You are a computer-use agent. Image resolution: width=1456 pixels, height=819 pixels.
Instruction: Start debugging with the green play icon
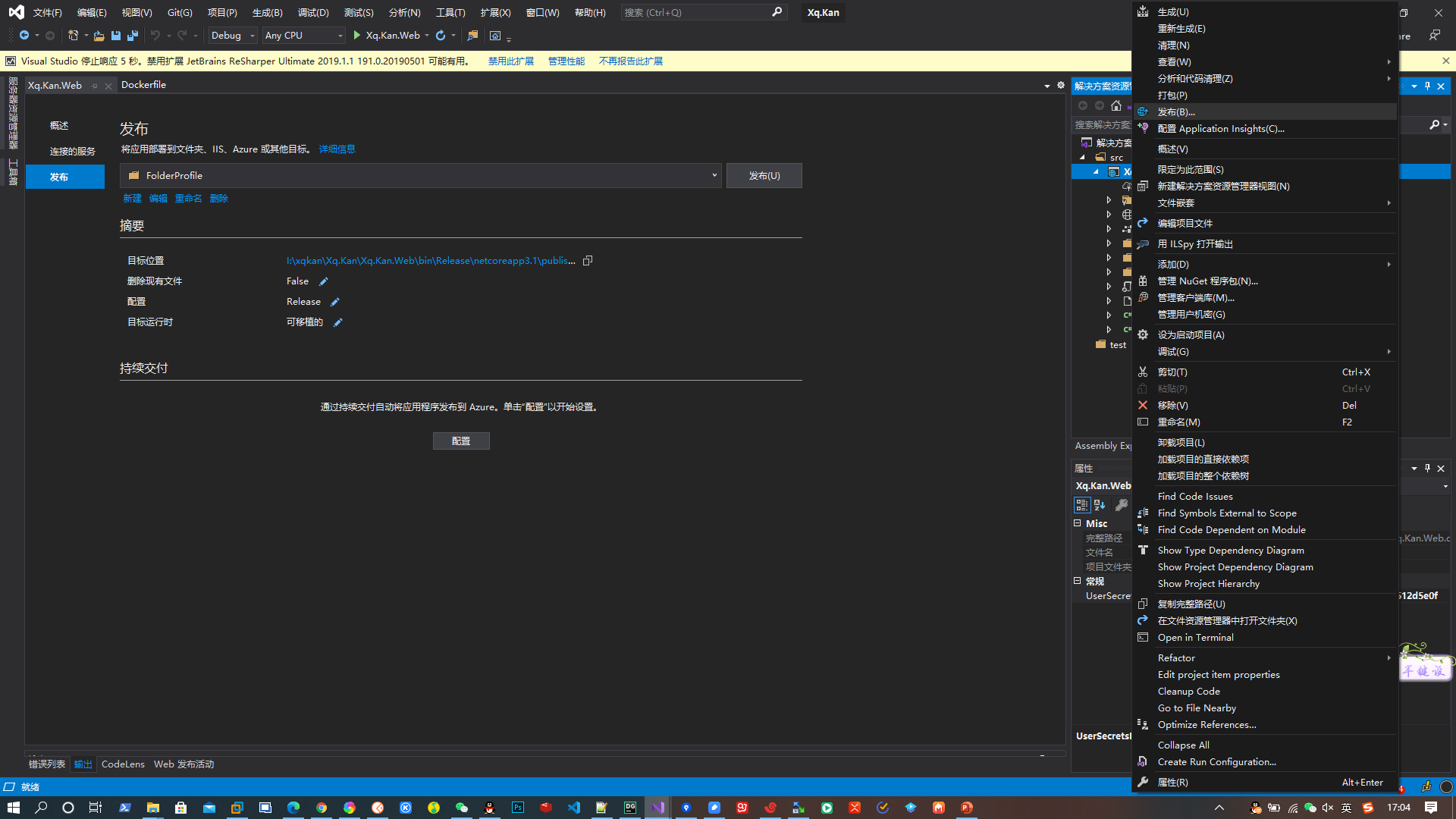coord(356,36)
